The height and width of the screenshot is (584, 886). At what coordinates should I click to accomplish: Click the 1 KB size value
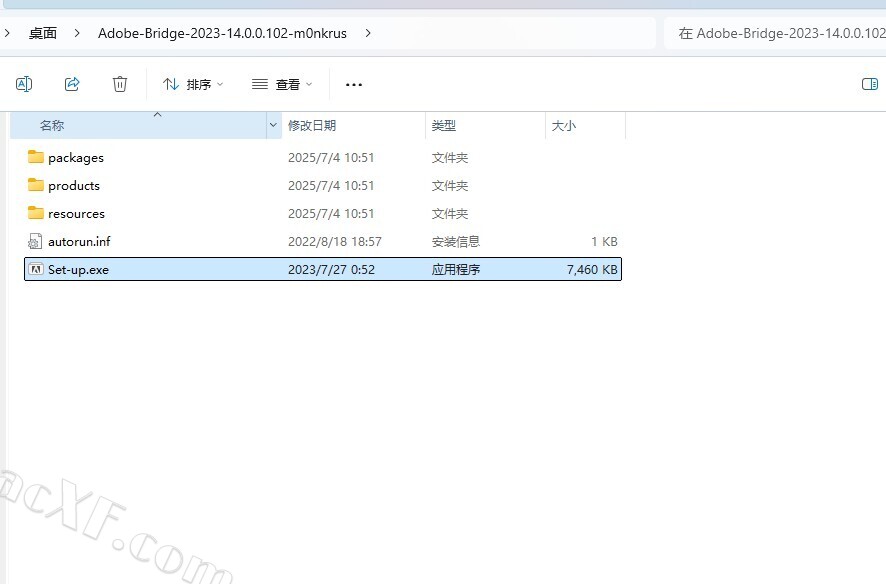(604, 242)
